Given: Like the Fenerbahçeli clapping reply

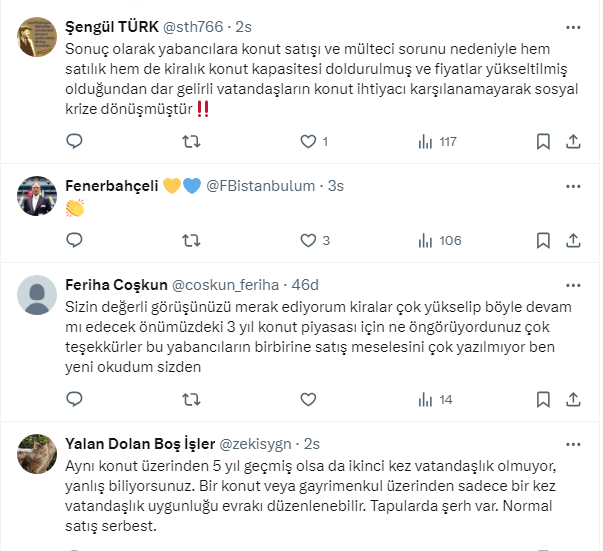Looking at the screenshot, I should 309,240.
